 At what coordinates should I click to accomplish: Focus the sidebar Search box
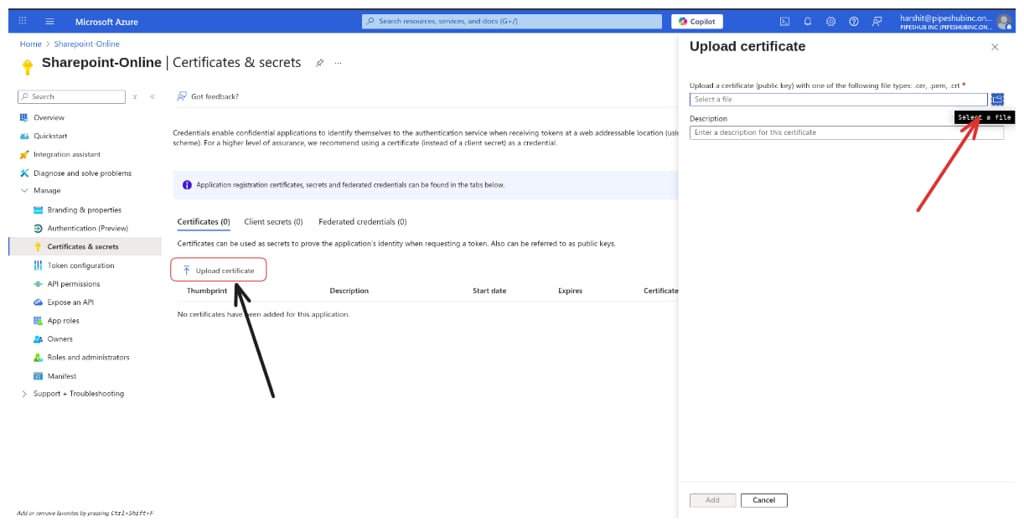[72, 97]
